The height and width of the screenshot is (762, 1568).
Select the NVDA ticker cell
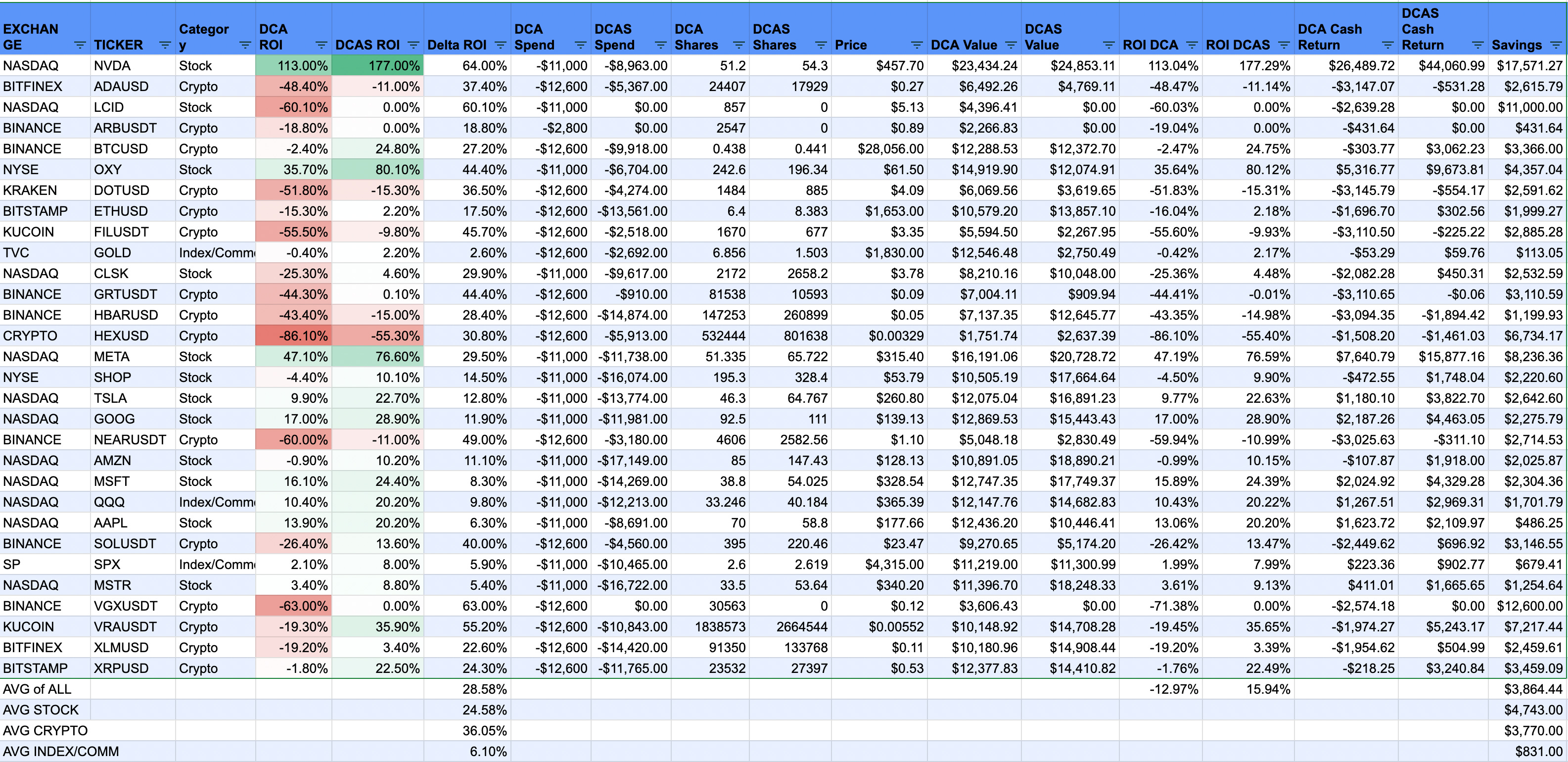(133, 66)
